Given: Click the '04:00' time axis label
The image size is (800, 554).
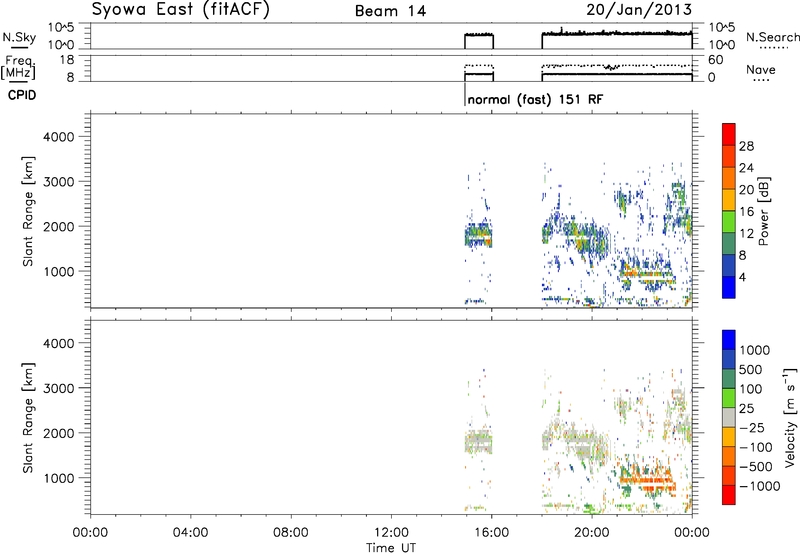Looking at the screenshot, I should (x=190, y=533).
